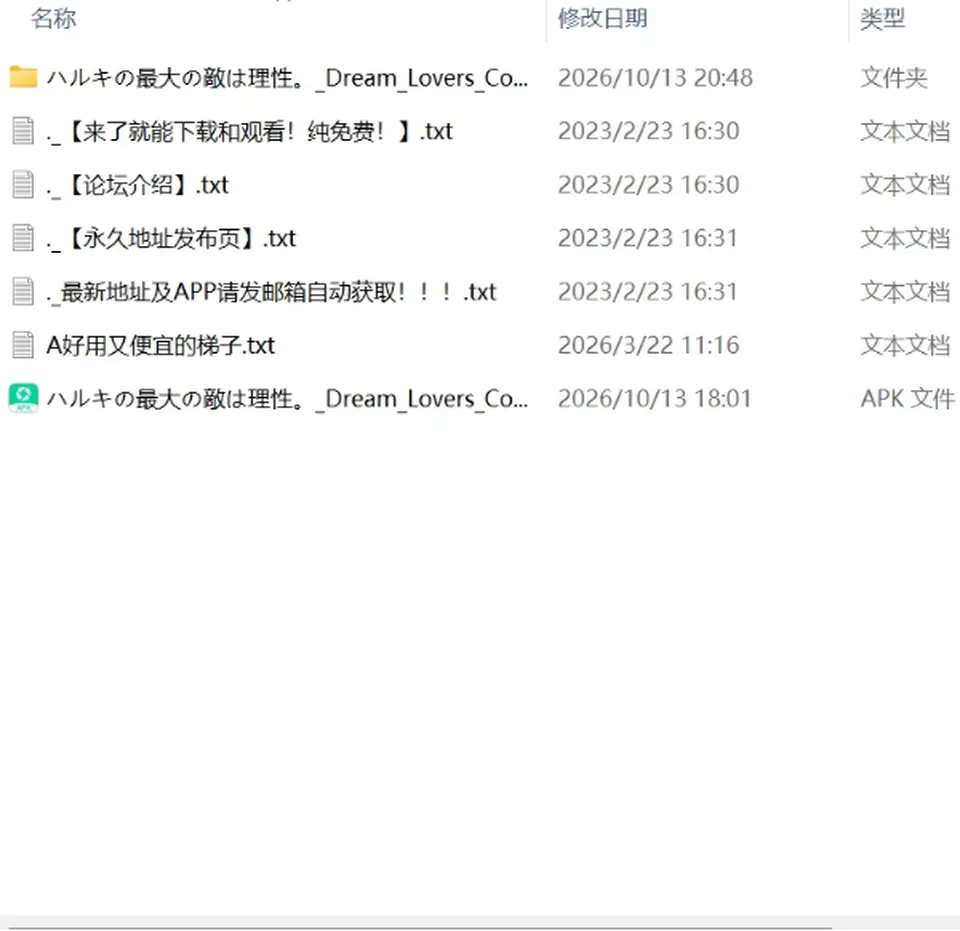
Task: Select file name ._【永久地址发布页】.txt
Action: 171,238
